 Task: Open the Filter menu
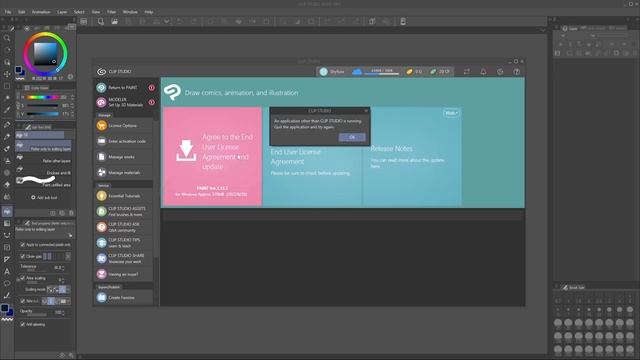click(x=111, y=12)
